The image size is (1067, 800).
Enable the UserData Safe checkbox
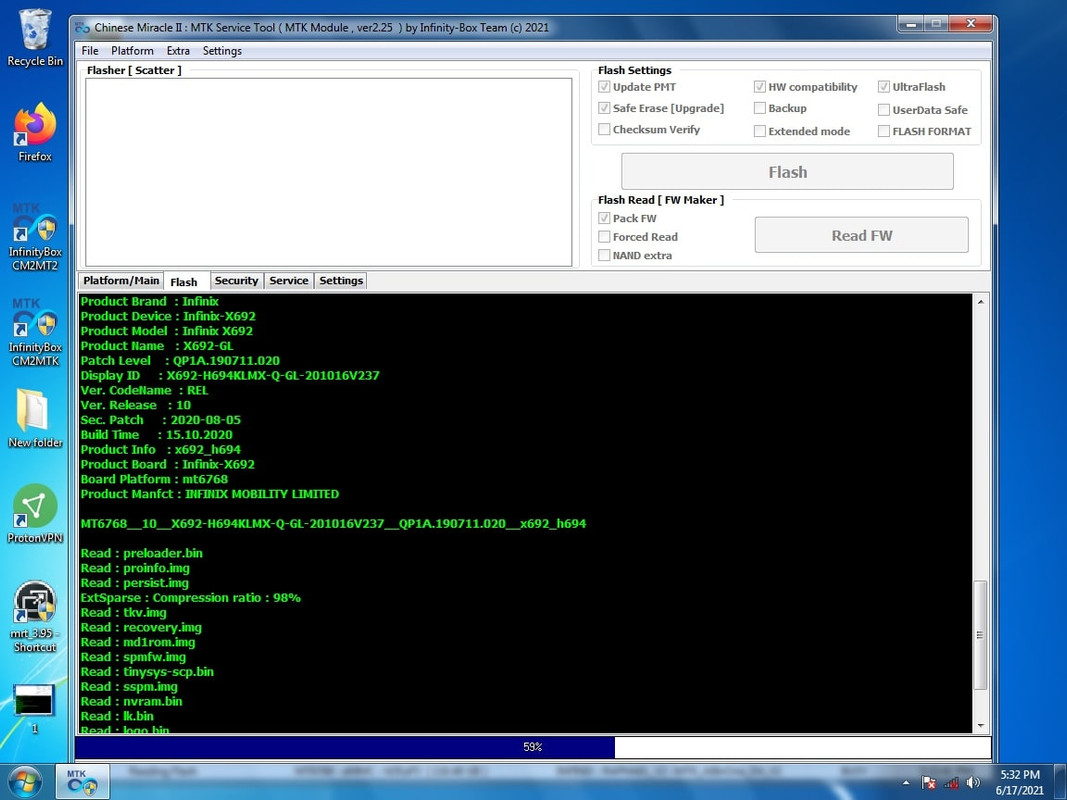point(884,110)
